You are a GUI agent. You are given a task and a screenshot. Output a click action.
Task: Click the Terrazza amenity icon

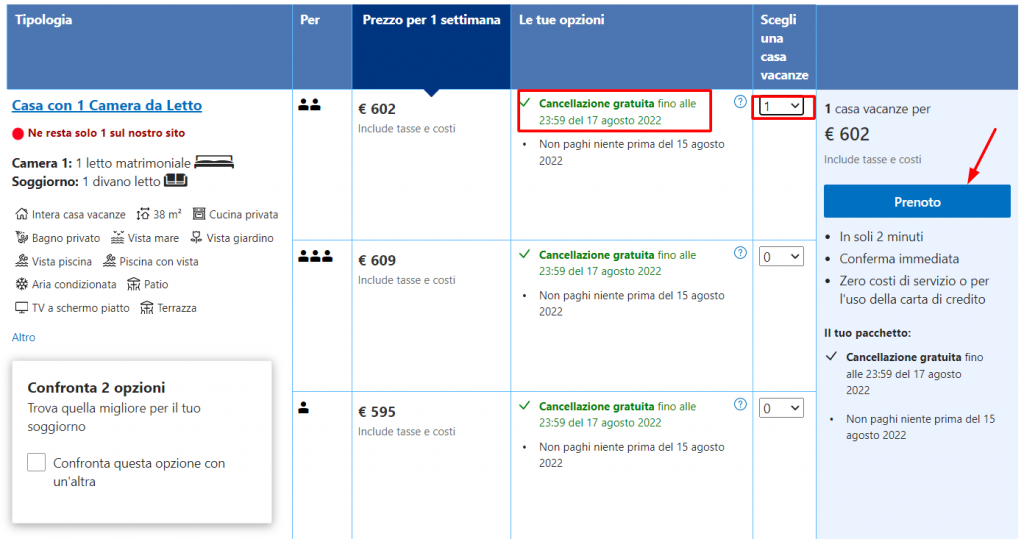(147, 308)
